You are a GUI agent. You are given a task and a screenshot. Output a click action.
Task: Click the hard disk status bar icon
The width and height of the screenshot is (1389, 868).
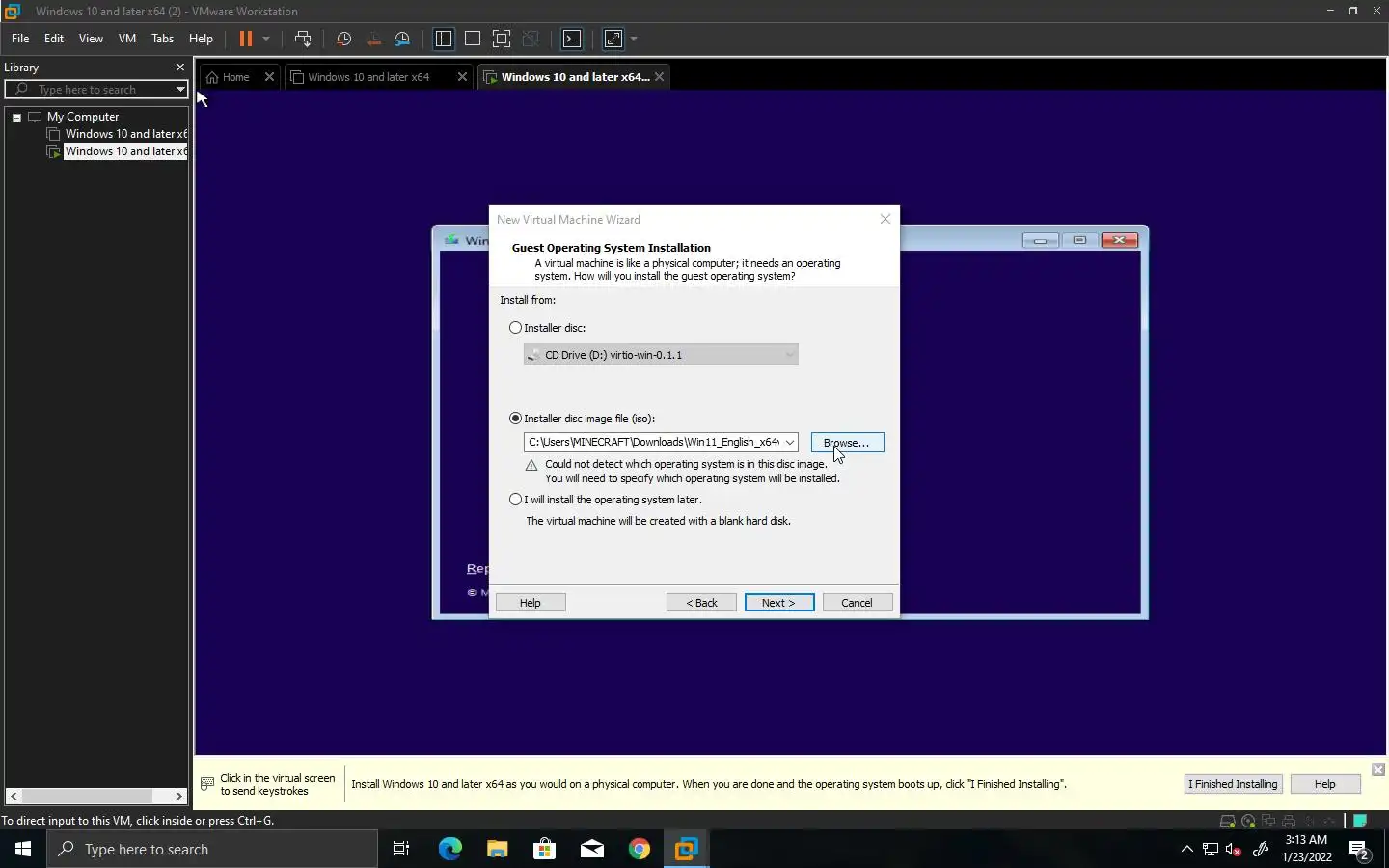[1228, 821]
